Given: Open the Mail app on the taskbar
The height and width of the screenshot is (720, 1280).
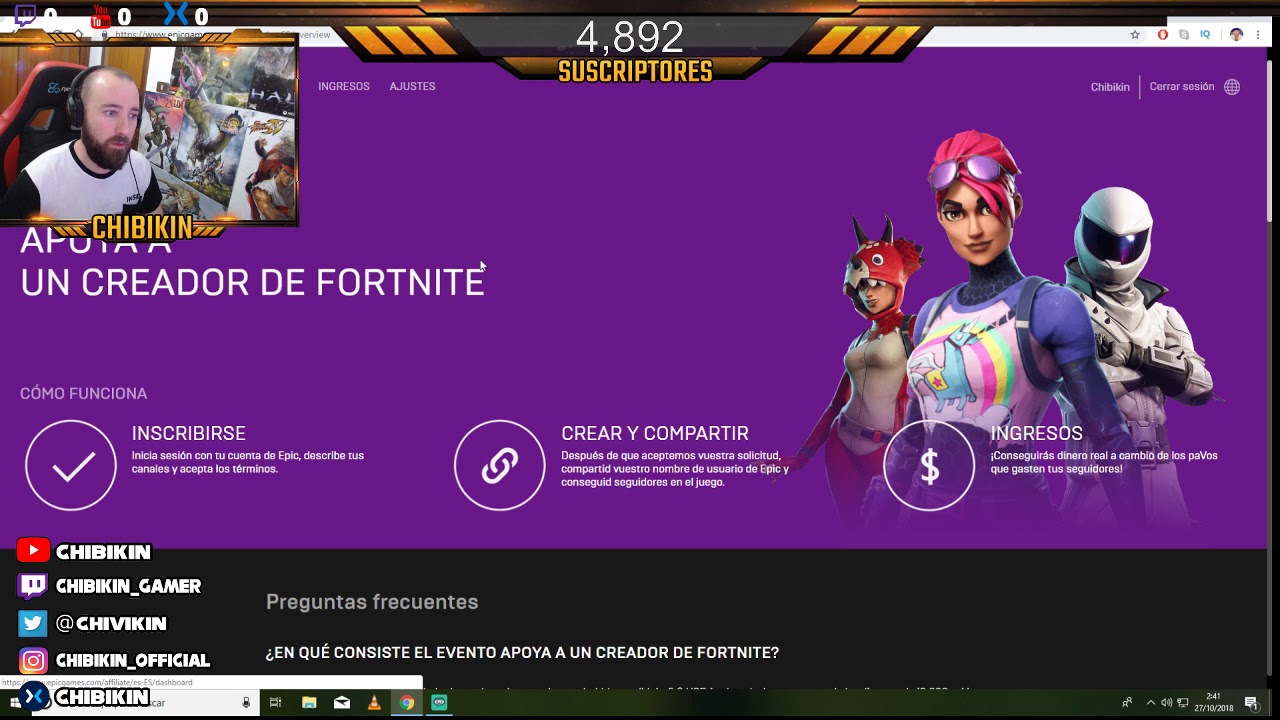Looking at the screenshot, I should [x=342, y=703].
